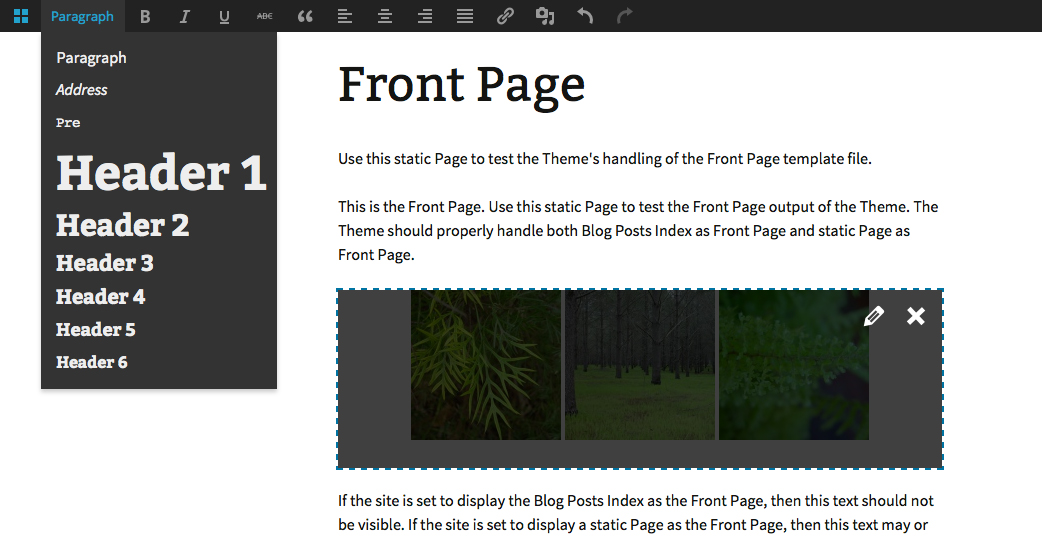Click the Front Page title
1042x538 pixels.
(x=462, y=85)
